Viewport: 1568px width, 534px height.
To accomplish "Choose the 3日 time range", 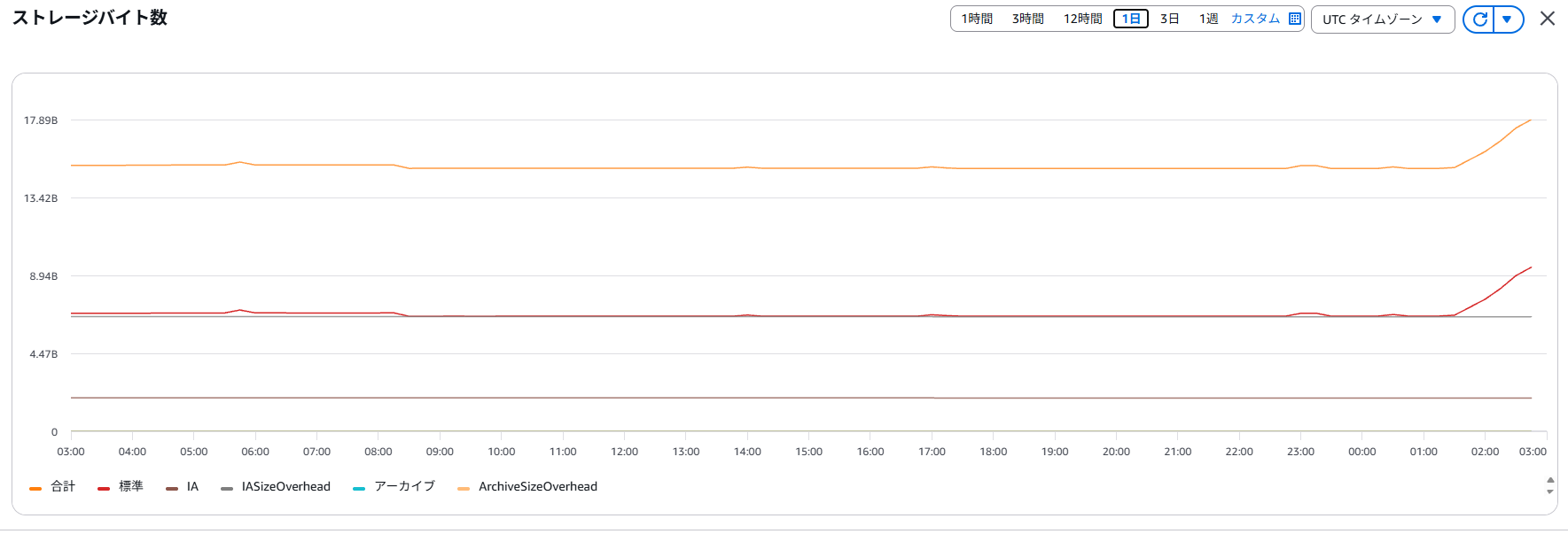I will (x=1170, y=19).
